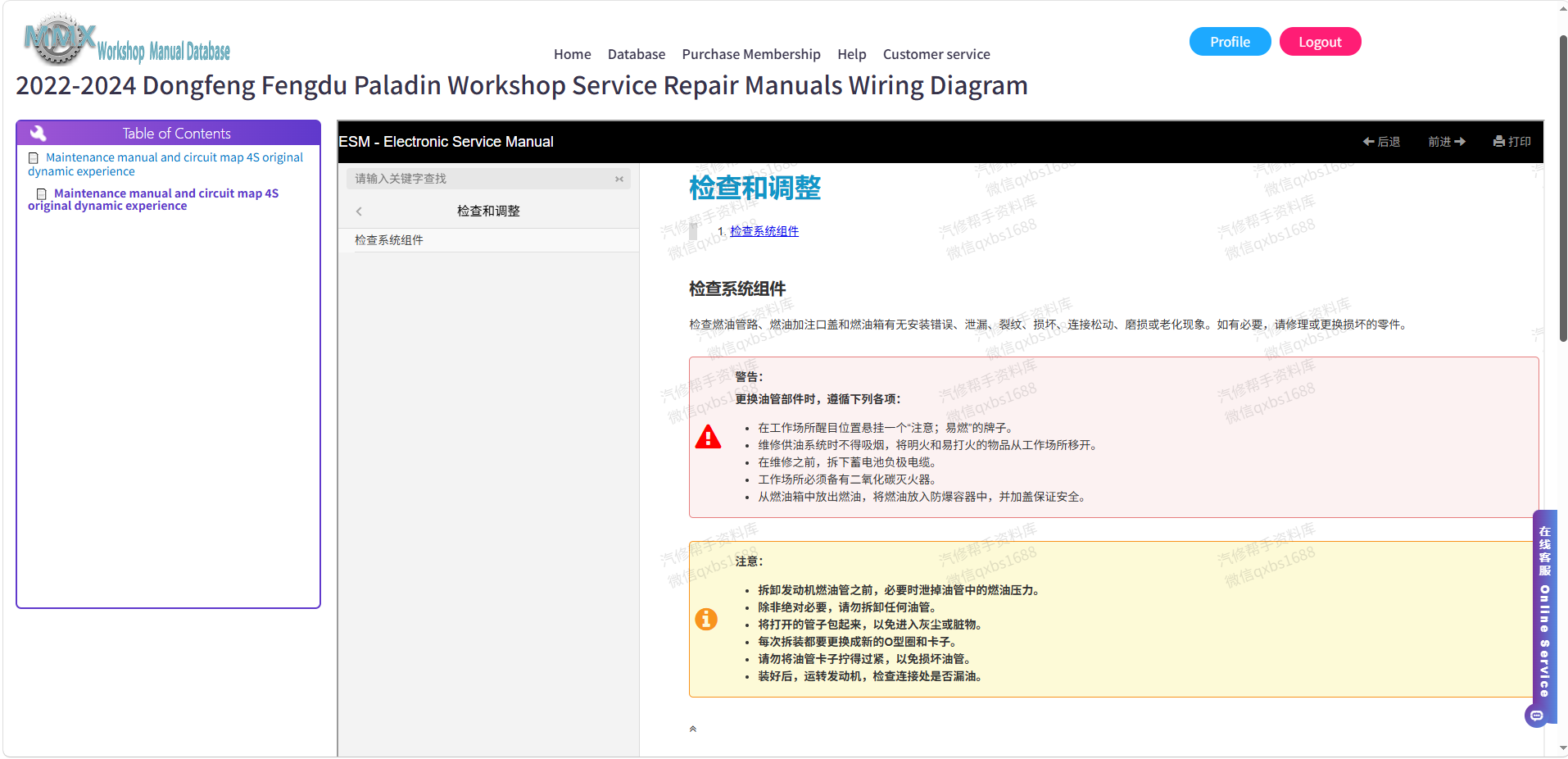The width and height of the screenshot is (1568, 759).
Task: Click the text 更换油管部件时，遵循下列各项:
Action: (x=818, y=399)
